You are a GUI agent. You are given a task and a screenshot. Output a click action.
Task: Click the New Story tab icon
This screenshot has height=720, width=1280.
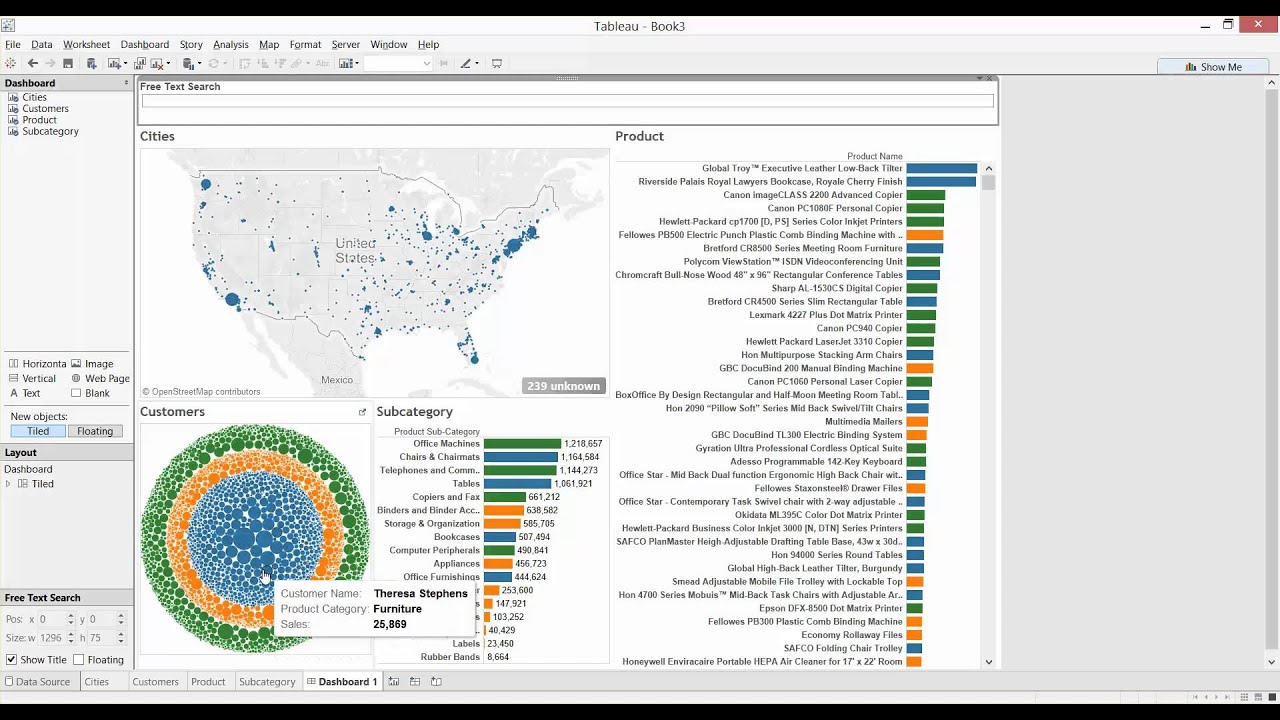pyautogui.click(x=436, y=682)
